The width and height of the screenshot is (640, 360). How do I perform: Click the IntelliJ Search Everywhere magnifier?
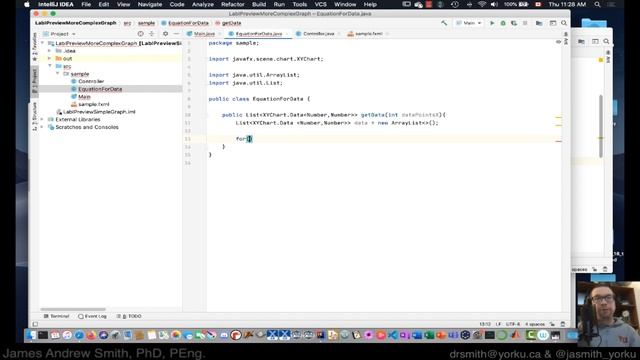564,23
